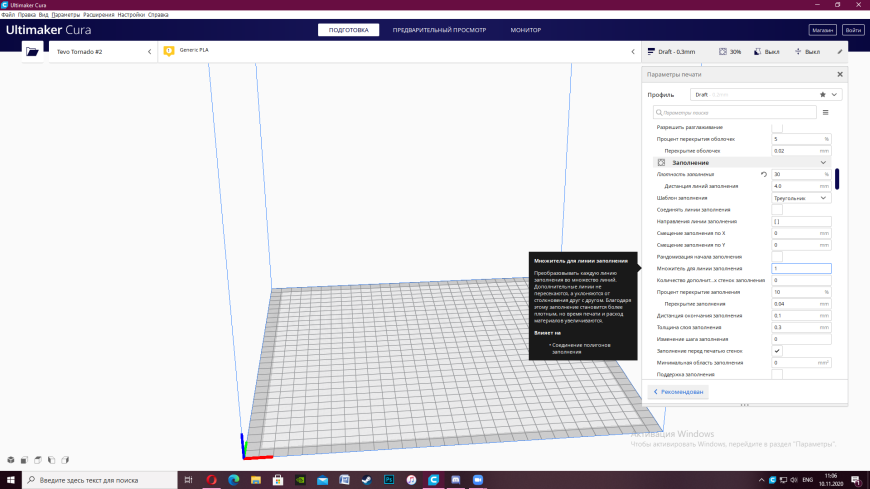Switch to left side view cube icon
Screen dimensions: 870x489
click(x=52, y=460)
